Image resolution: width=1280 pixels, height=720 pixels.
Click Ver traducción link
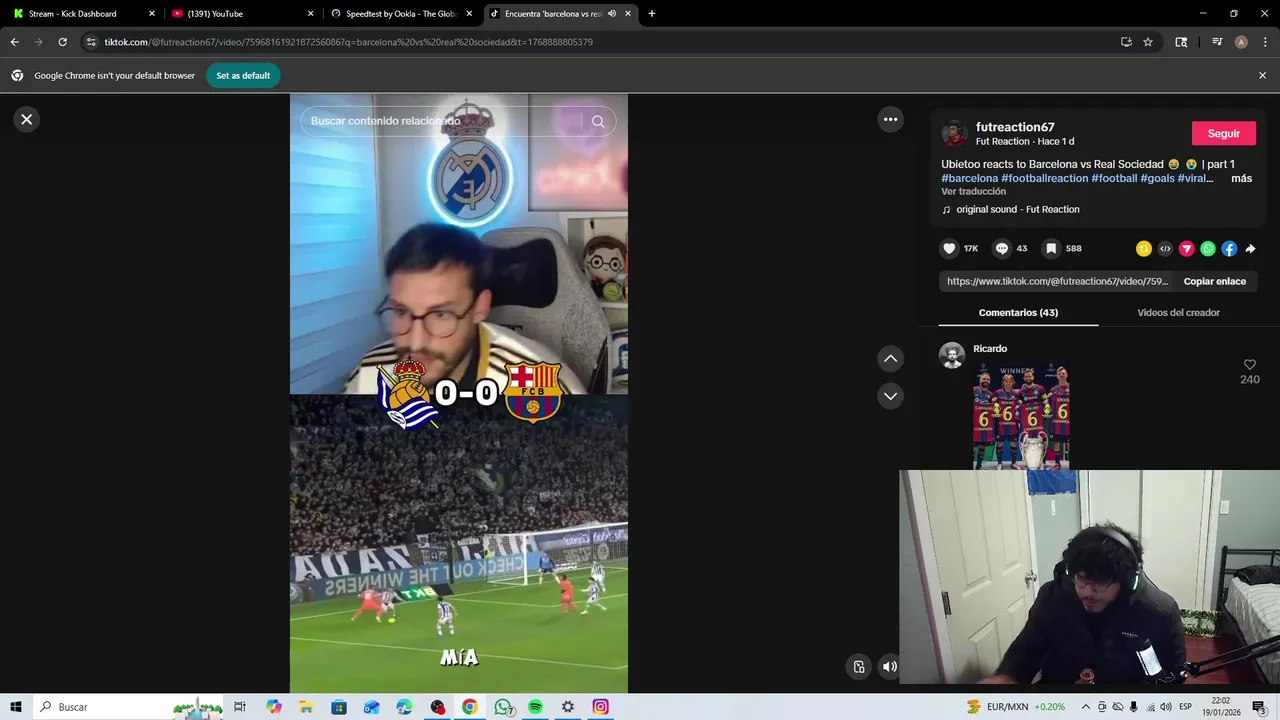(x=973, y=191)
